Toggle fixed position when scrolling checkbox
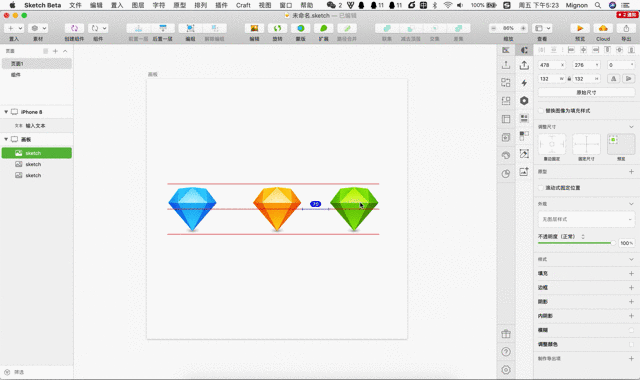The height and width of the screenshot is (380, 640). pos(541,188)
